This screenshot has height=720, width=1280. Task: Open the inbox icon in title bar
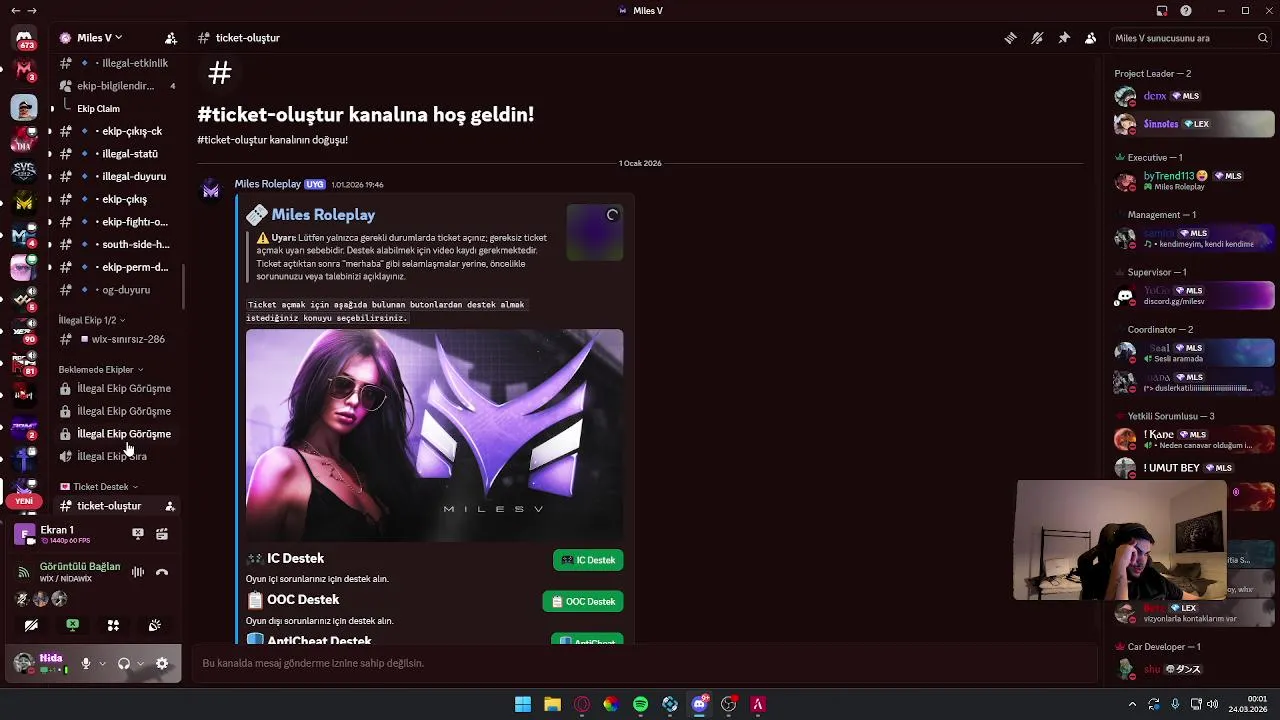(1162, 11)
